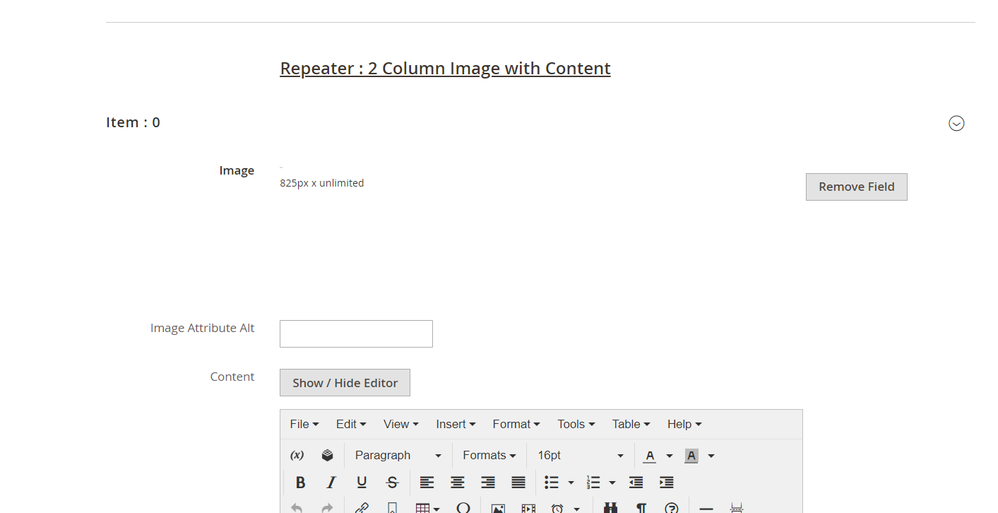
Task: Insert a numbered list
Action: coord(593,482)
